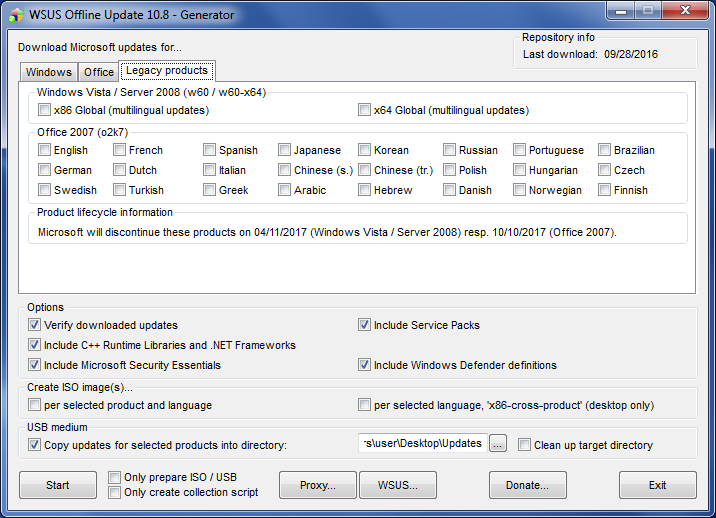716x518 pixels.
Task: Tick the Greek checkbox
Action: tap(209, 190)
